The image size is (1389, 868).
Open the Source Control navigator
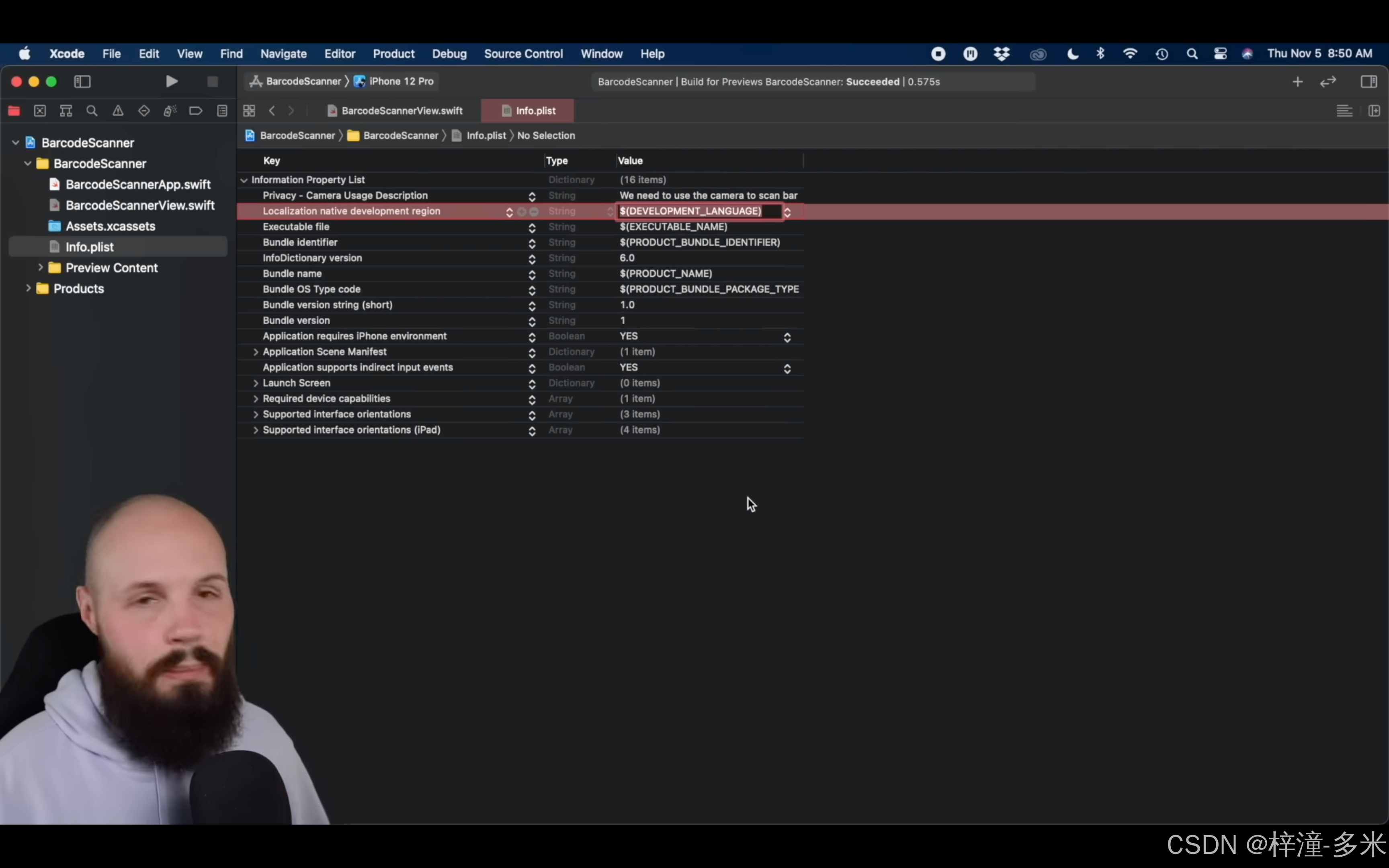[40, 111]
